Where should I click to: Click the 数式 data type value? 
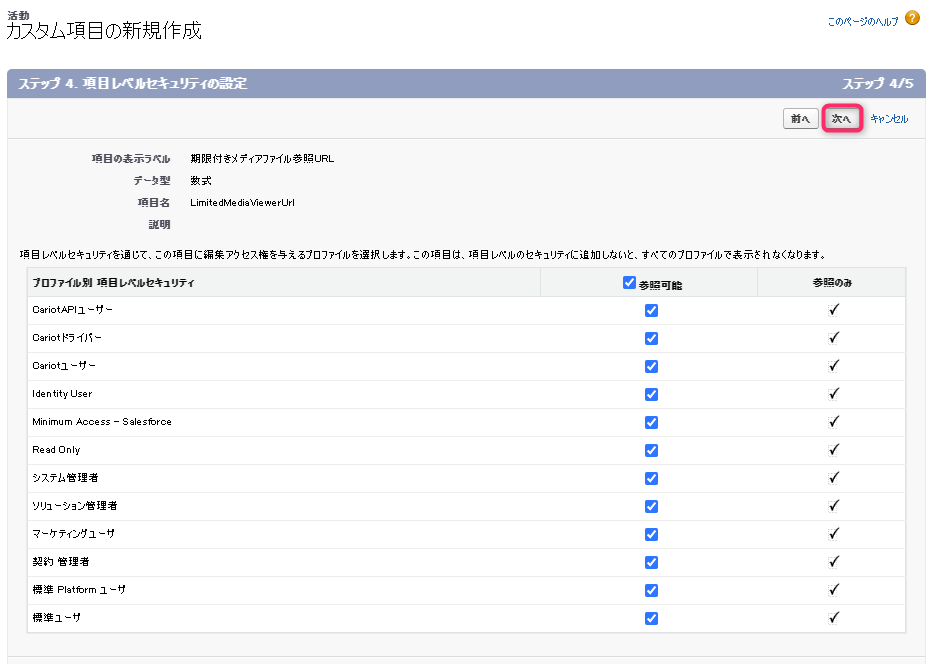201,181
